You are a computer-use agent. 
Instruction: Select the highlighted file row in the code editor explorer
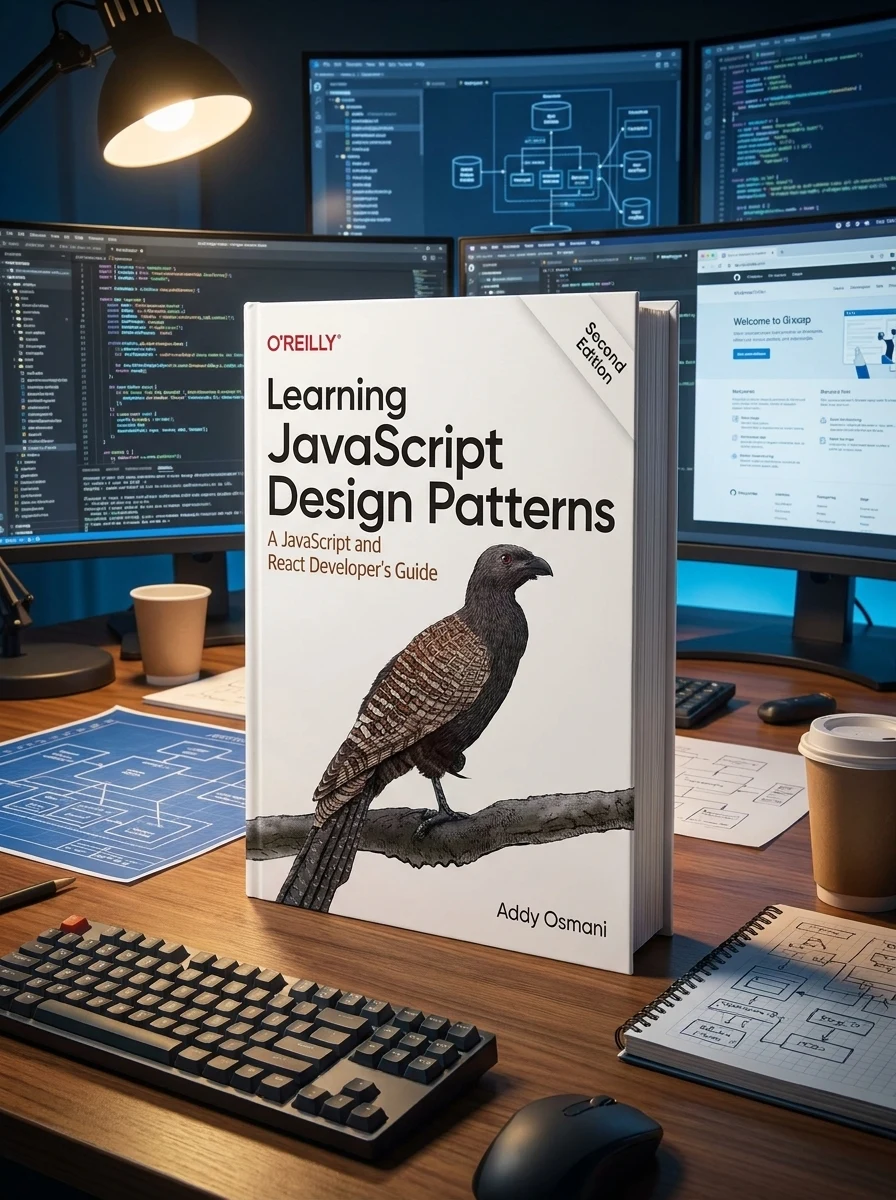40,448
